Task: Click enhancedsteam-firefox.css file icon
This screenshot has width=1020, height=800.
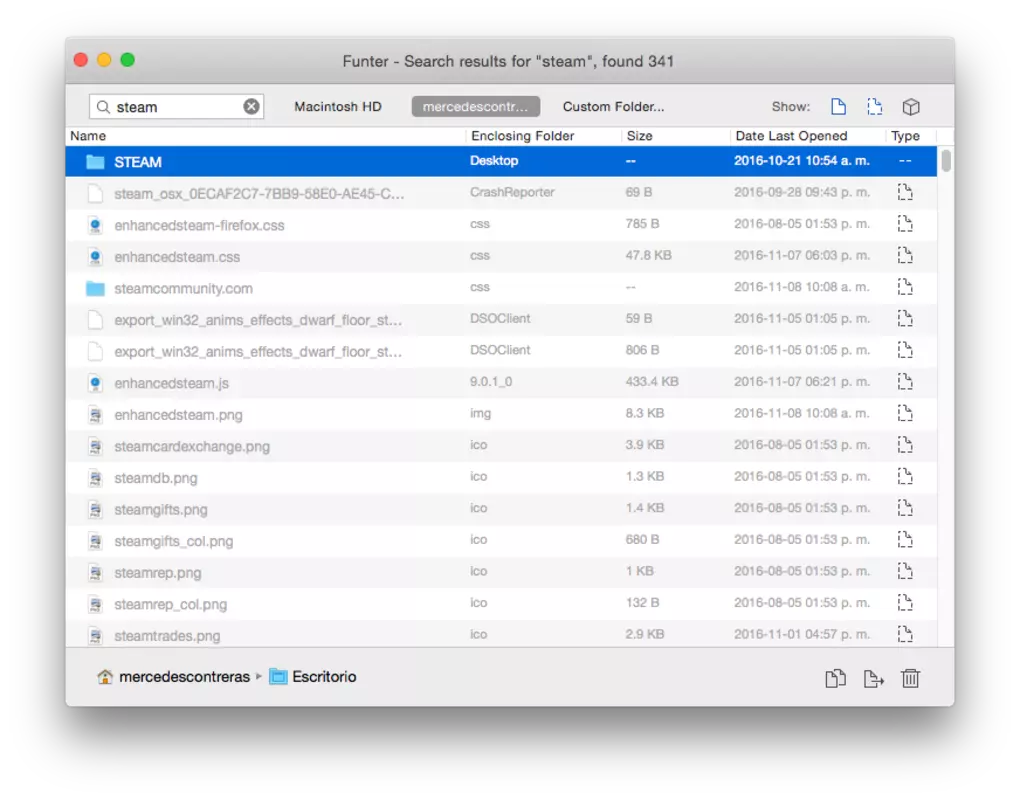Action: coord(96,225)
